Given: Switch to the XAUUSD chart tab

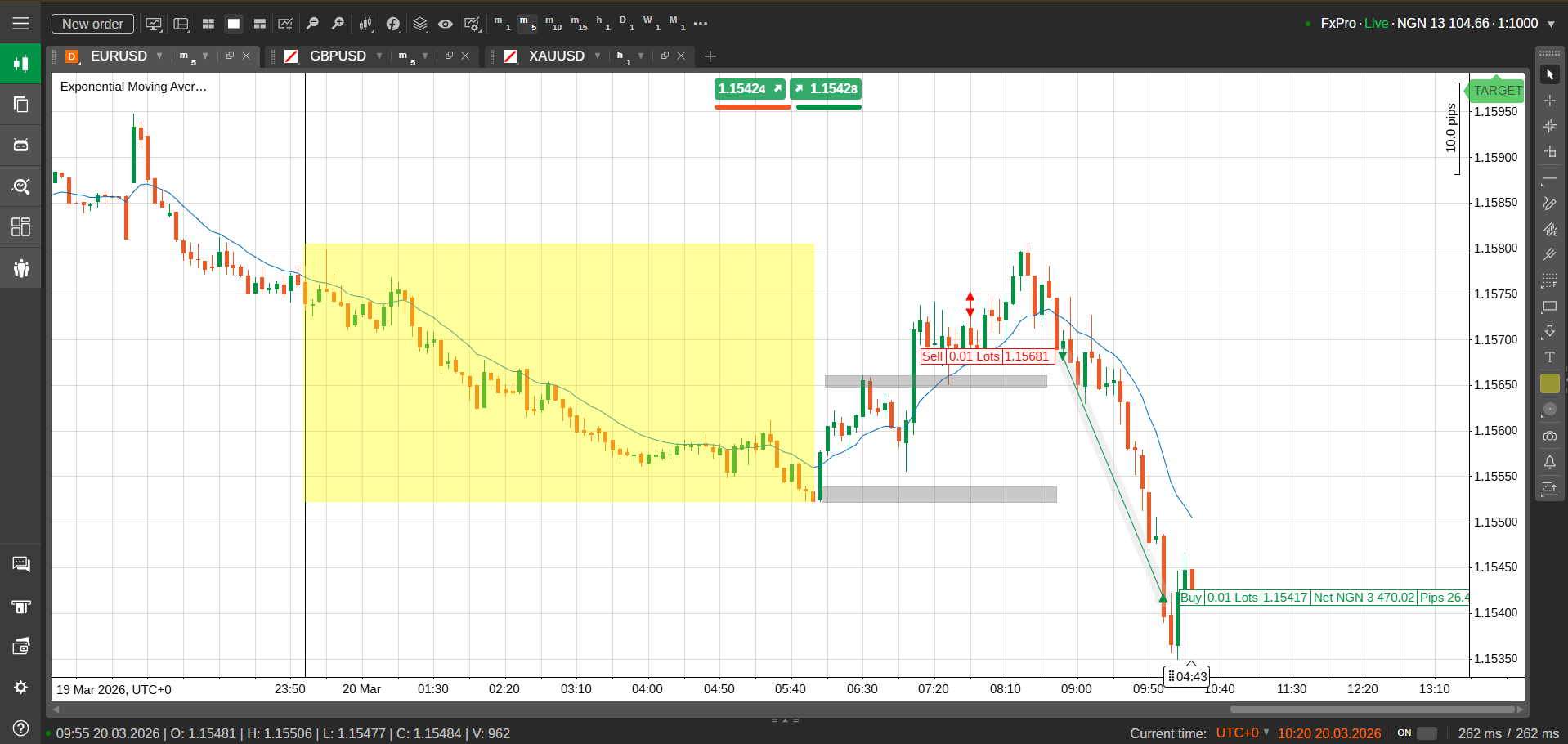Looking at the screenshot, I should [556, 56].
